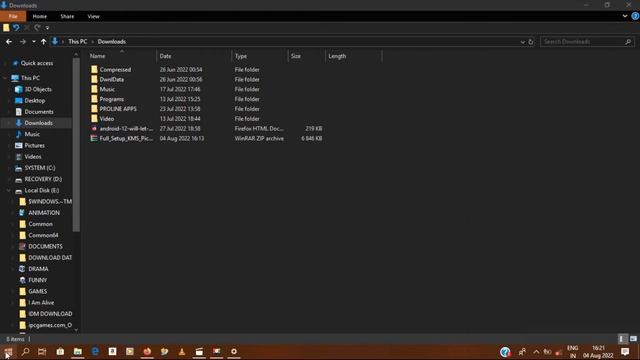The width and height of the screenshot is (640, 360).
Task: Switch to the Home ribbon tab
Action: 40,16
